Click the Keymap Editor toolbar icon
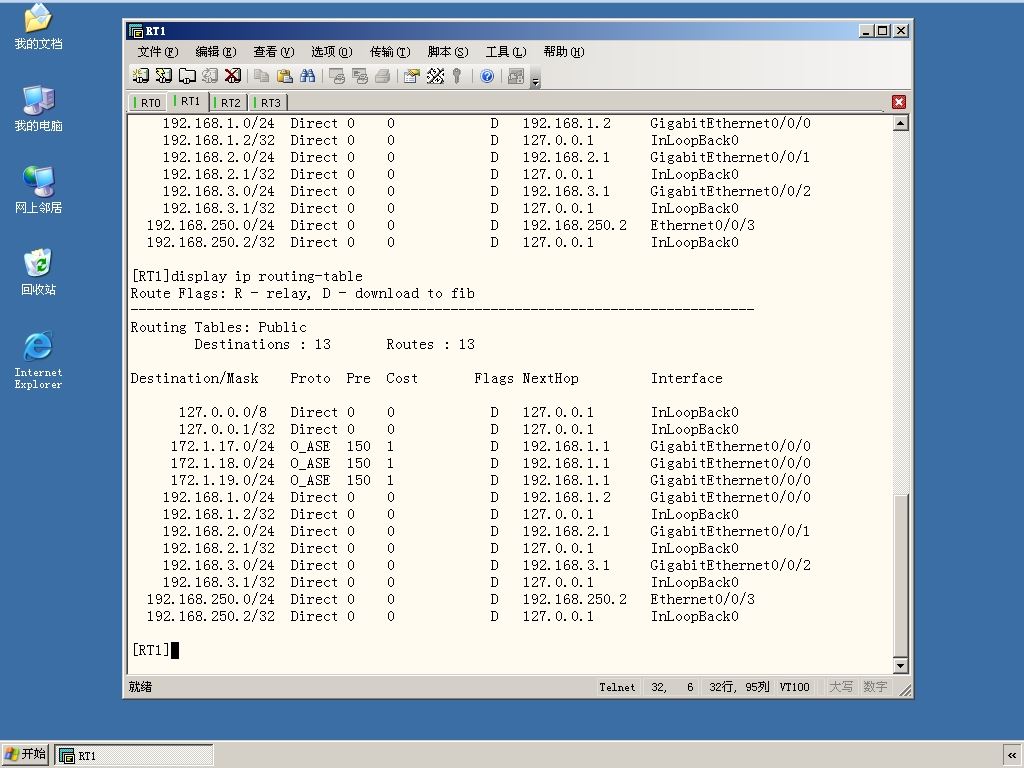The image size is (1024, 768). pyautogui.click(x=435, y=76)
